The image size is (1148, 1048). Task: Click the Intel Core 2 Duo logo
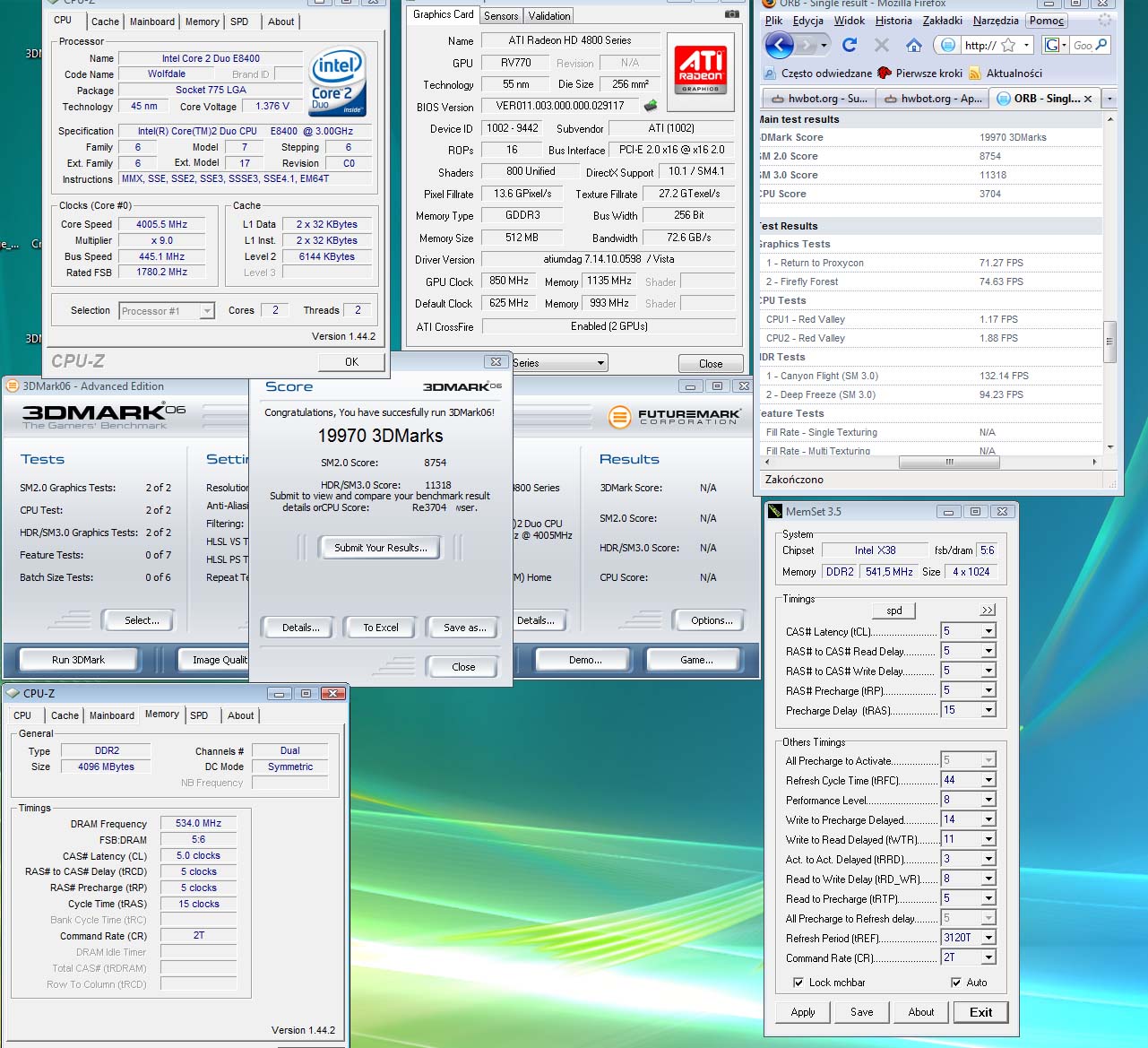(337, 82)
